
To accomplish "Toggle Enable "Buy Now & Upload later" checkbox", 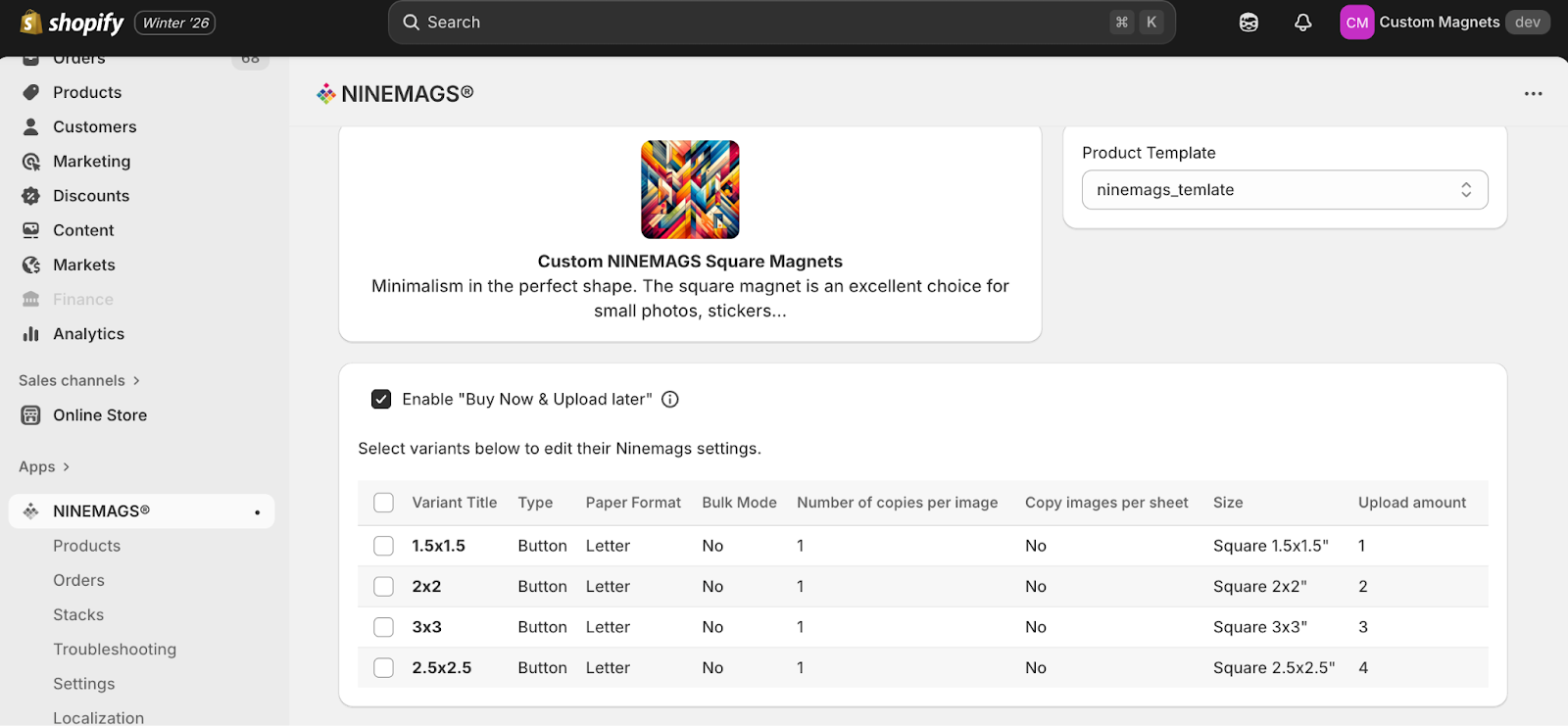I will [381, 400].
